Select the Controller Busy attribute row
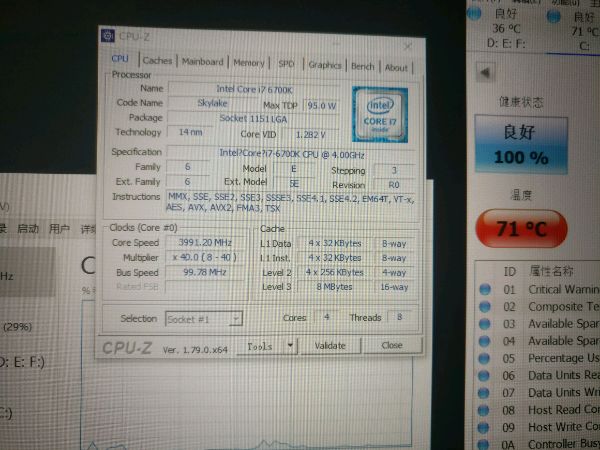Image resolution: width=600 pixels, height=450 pixels. 538,444
